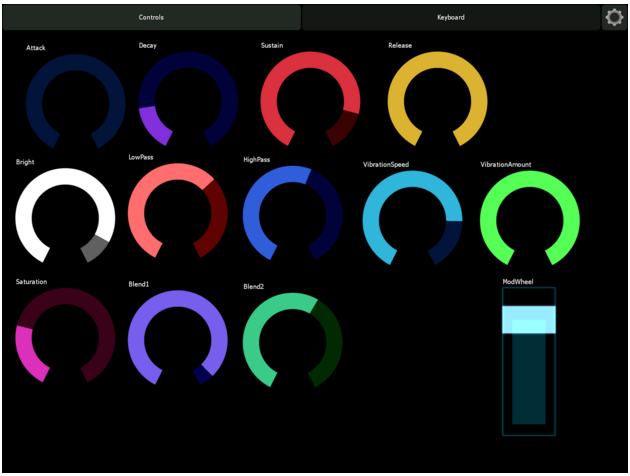
Task: Click the purple Decay knob
Action: (x=188, y=99)
